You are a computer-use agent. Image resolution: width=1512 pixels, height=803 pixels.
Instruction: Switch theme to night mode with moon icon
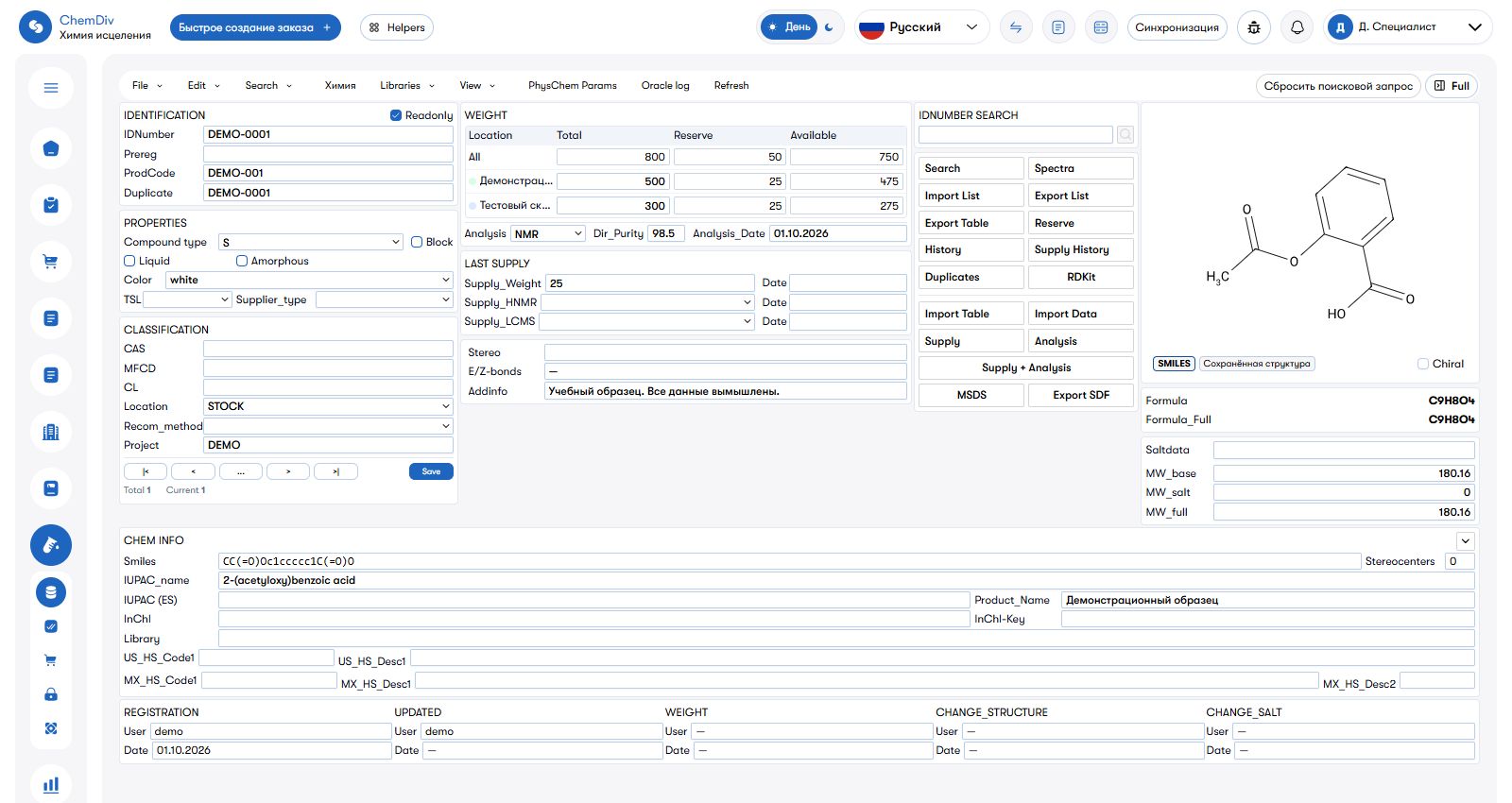click(x=830, y=27)
